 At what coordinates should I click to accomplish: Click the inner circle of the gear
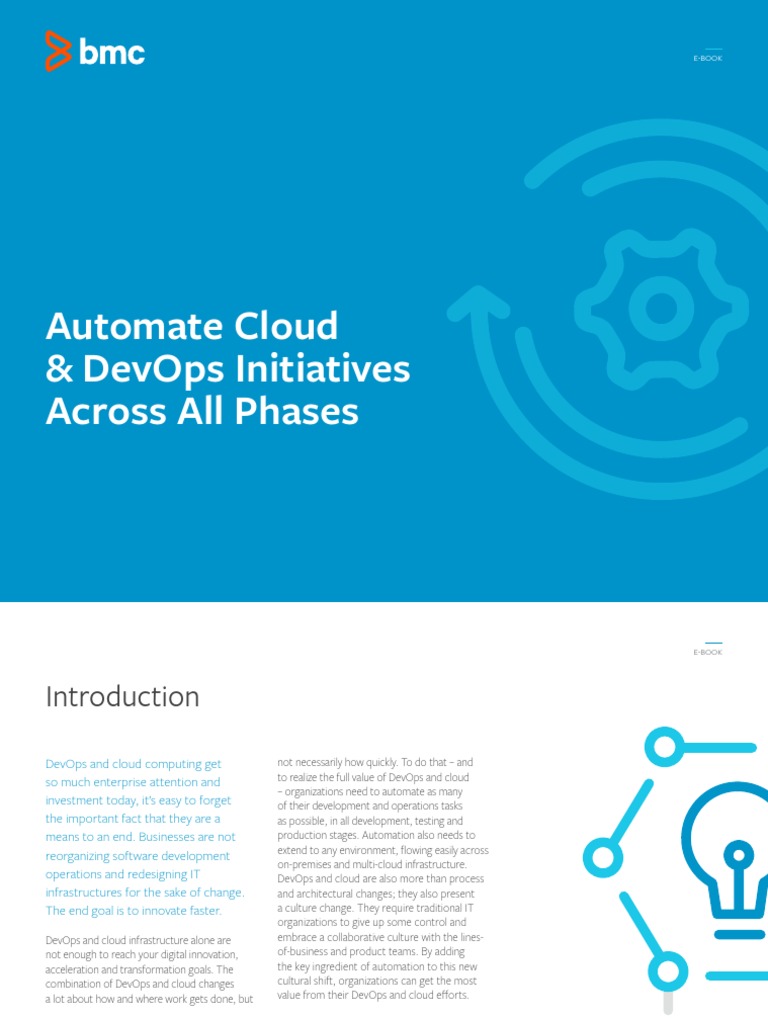[661, 308]
